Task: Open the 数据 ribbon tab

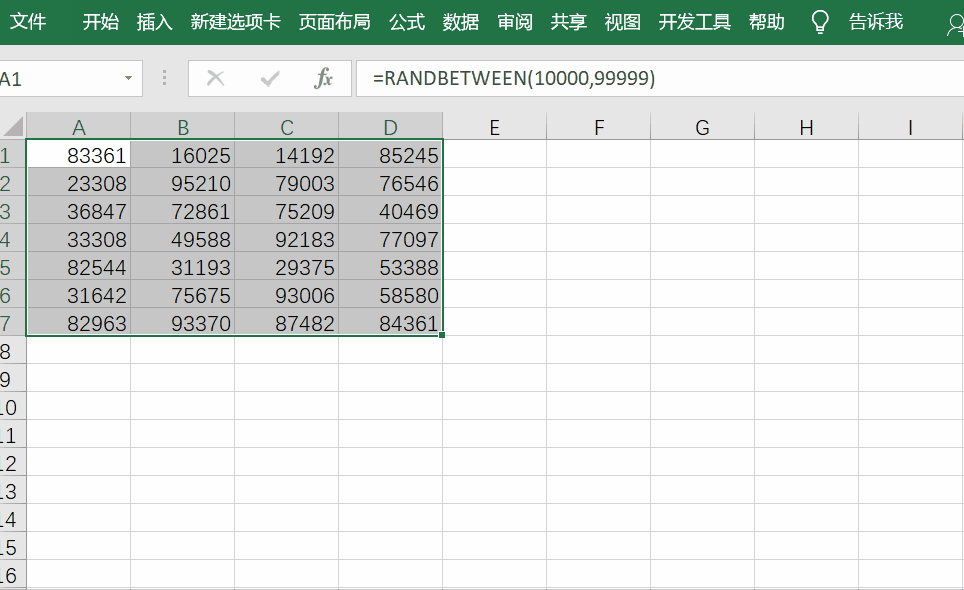Action: coord(460,22)
